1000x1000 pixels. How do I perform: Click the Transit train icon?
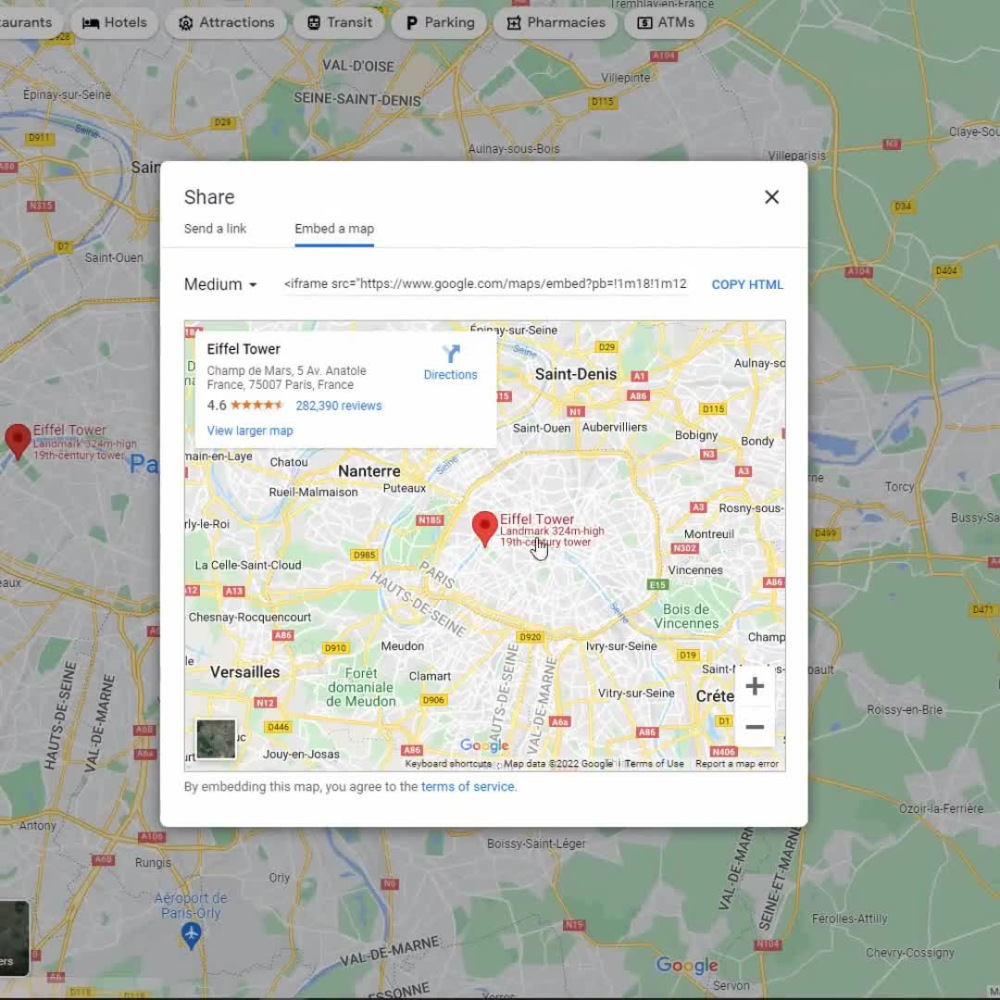(313, 23)
